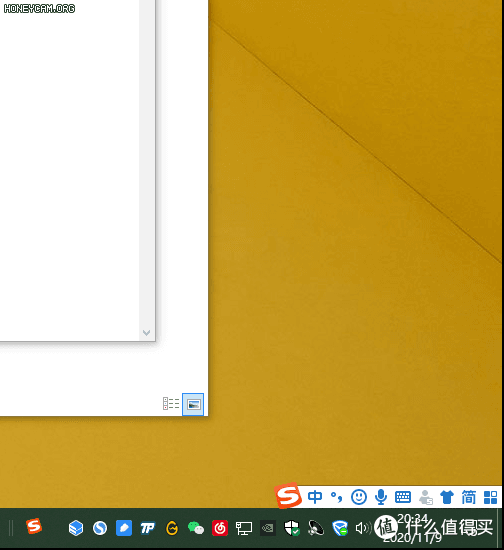Open the yellow circular G tray icon
The height and width of the screenshot is (550, 504).
[172, 528]
